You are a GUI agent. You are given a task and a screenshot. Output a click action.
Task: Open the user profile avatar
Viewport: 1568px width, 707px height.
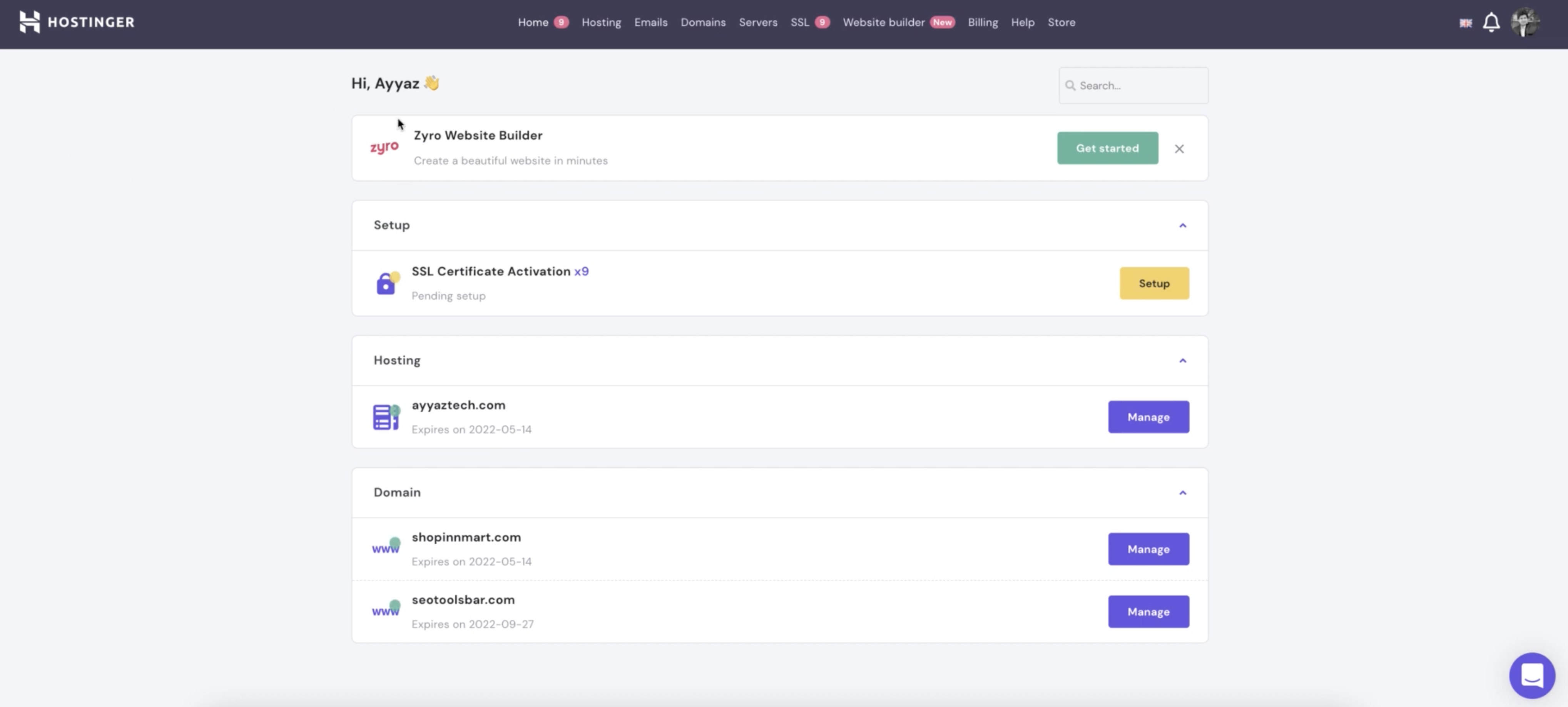tap(1525, 23)
